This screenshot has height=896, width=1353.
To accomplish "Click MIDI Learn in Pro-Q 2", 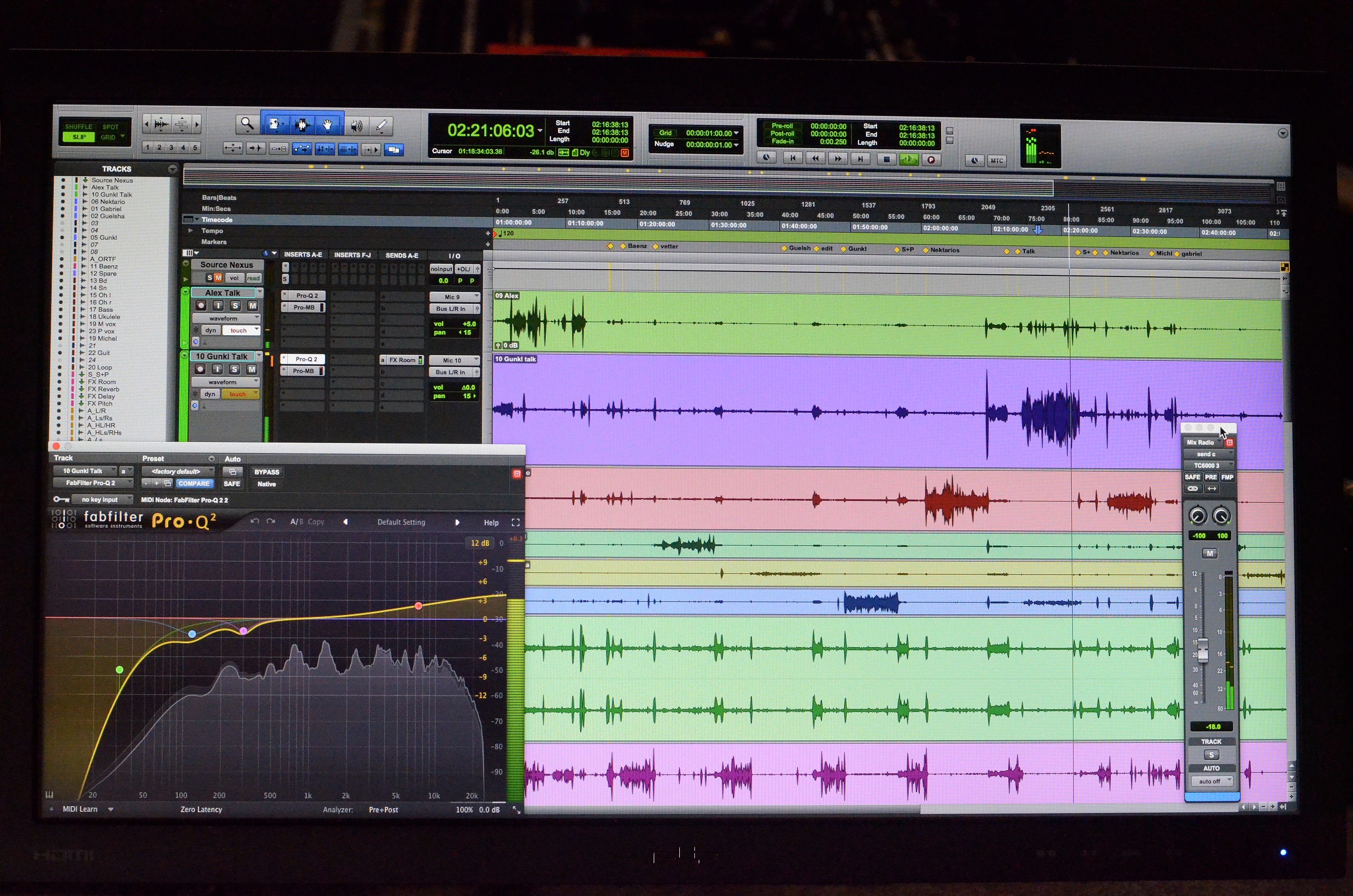I will (80, 809).
